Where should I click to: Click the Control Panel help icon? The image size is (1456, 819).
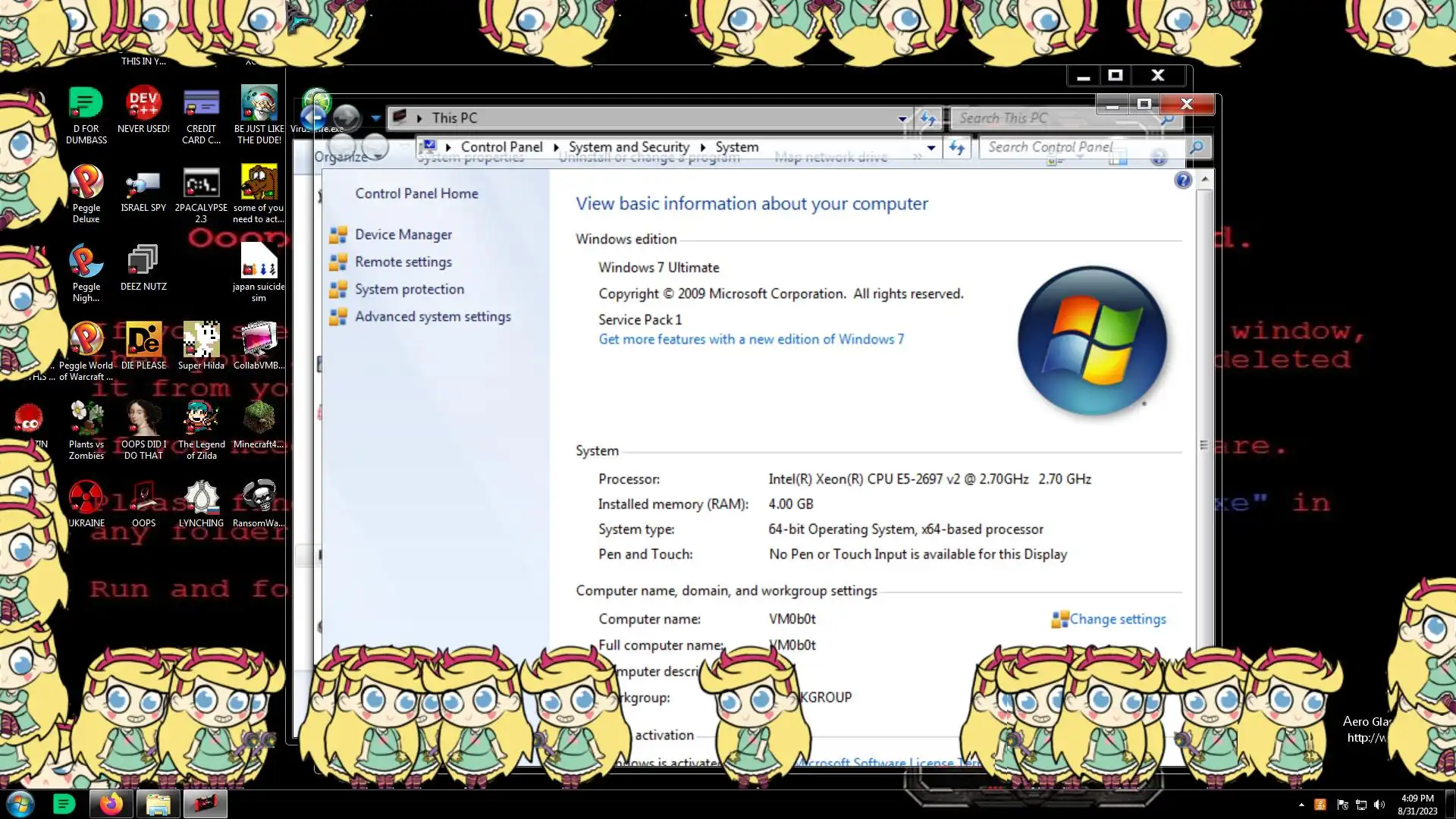click(x=1182, y=180)
